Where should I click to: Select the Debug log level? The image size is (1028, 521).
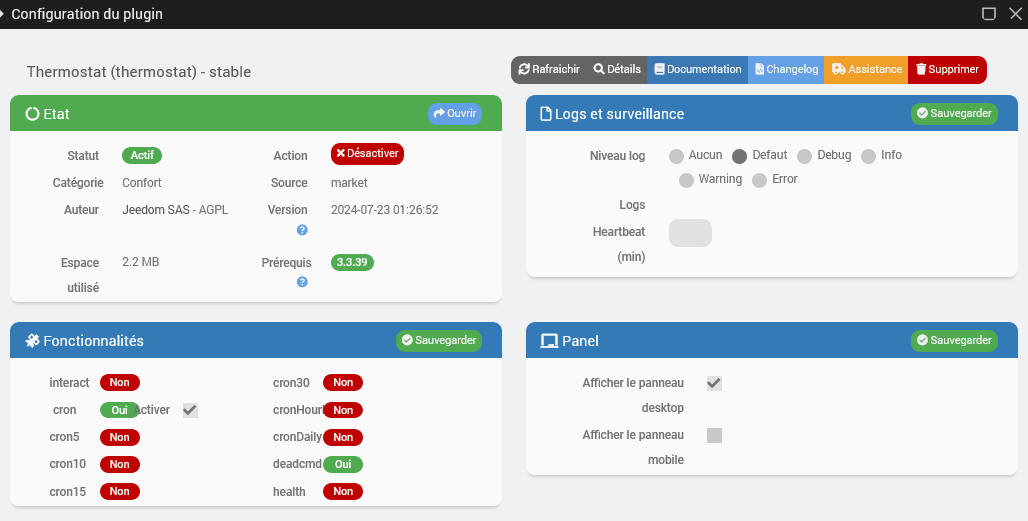point(804,156)
